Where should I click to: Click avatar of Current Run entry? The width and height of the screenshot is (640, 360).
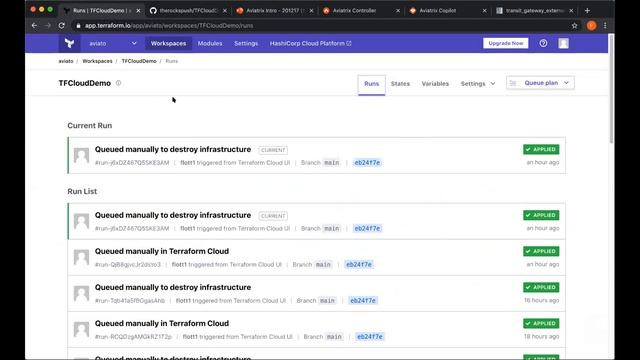click(x=81, y=156)
